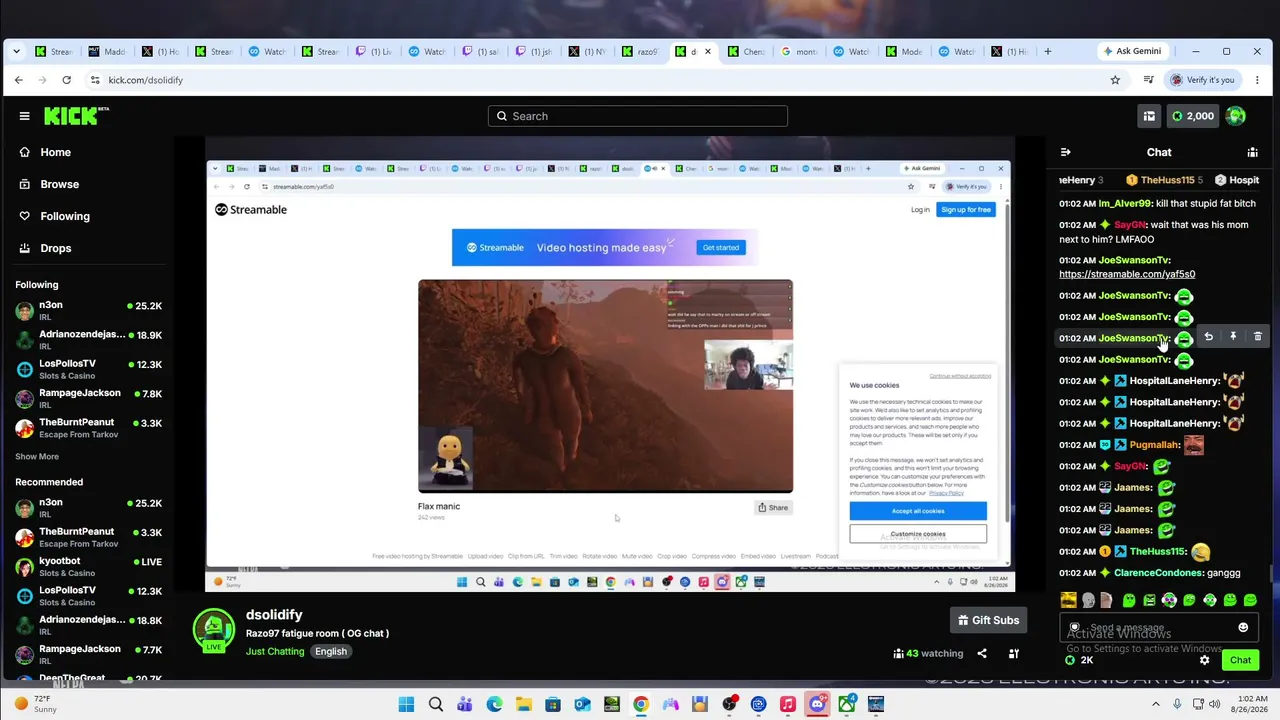
Task: Open Microsoft Edge from the taskbar
Action: pos(494,704)
